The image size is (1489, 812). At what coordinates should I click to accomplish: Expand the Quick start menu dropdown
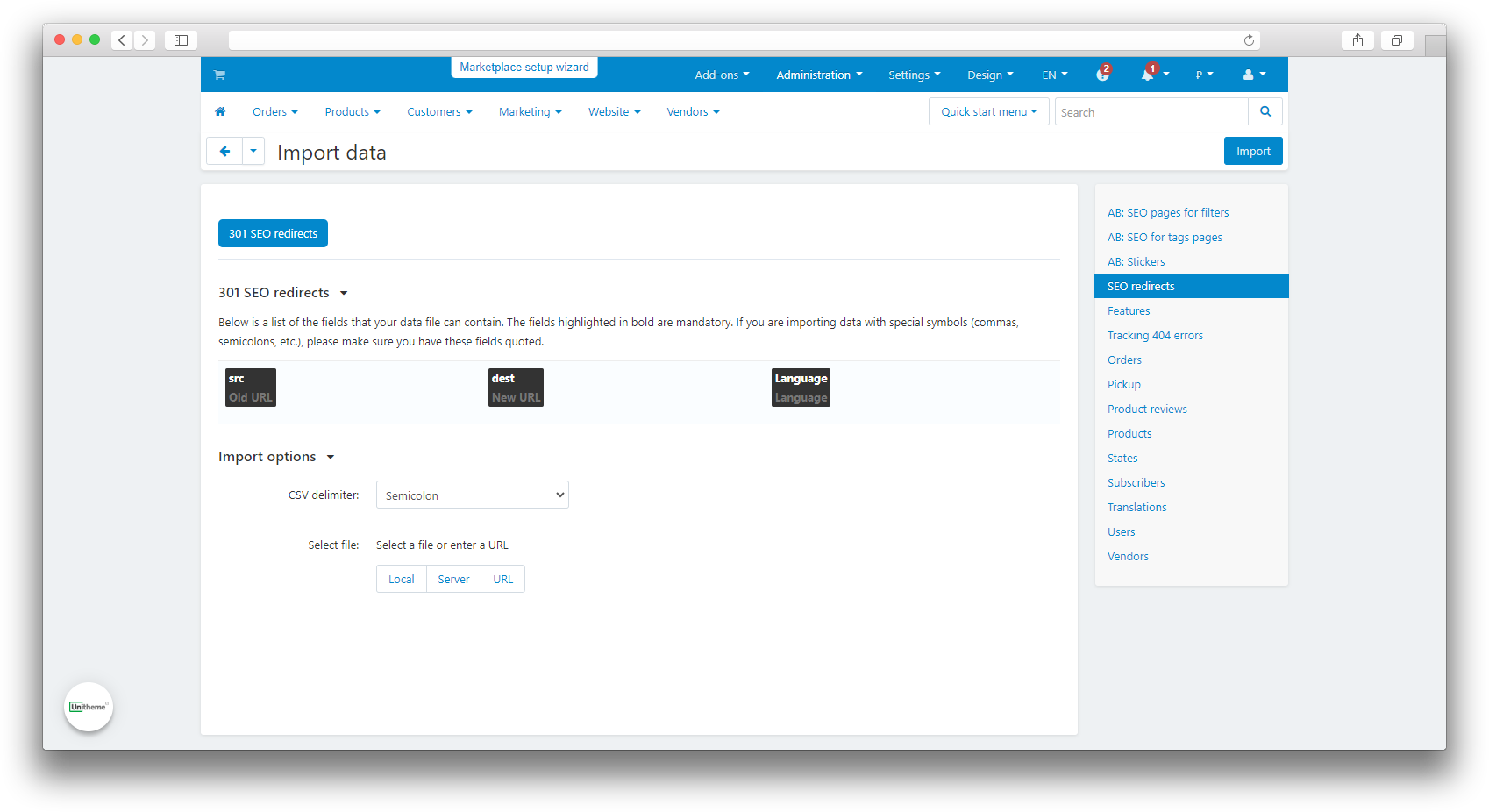pyautogui.click(x=988, y=111)
